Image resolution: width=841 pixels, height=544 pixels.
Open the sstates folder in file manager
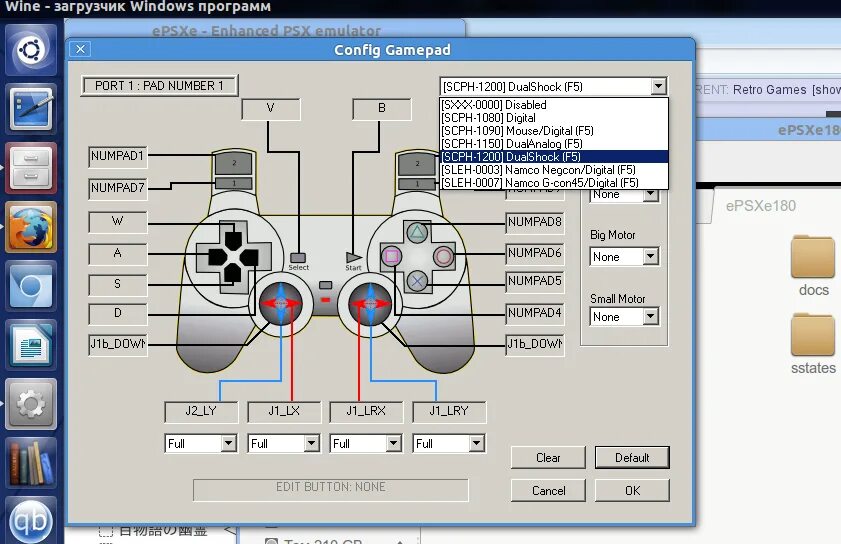point(813,344)
